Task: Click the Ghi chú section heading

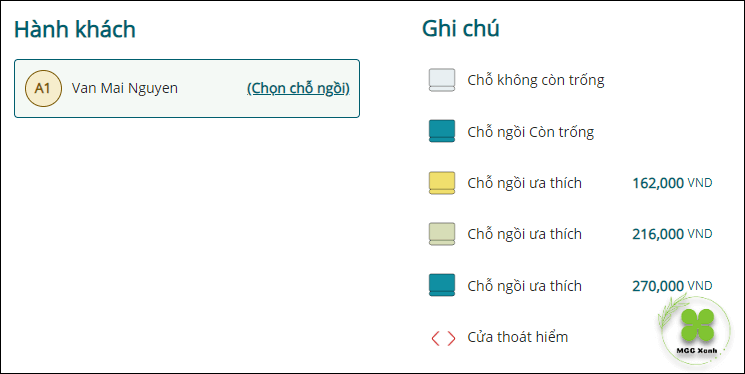Action: pyautogui.click(x=461, y=29)
